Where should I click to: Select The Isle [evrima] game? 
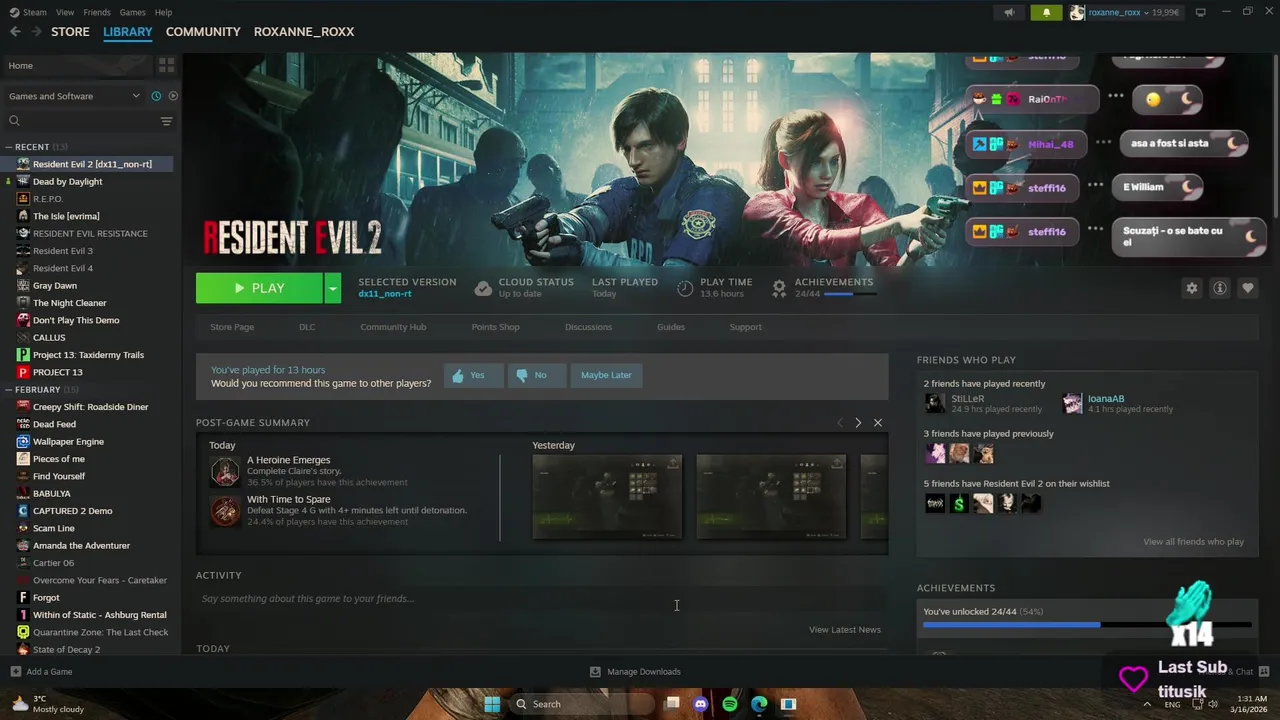pyautogui.click(x=66, y=216)
